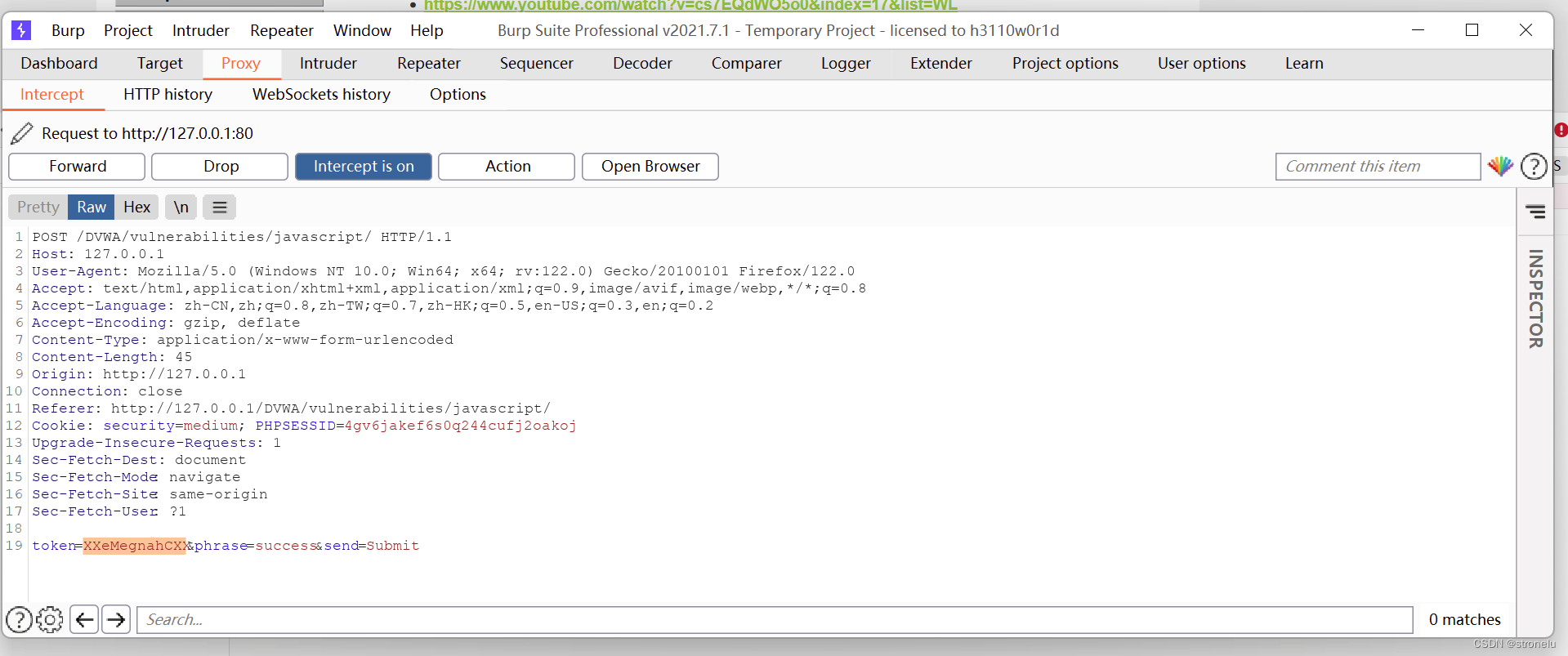
Task: Go to previous search match arrow
Action: (84, 620)
